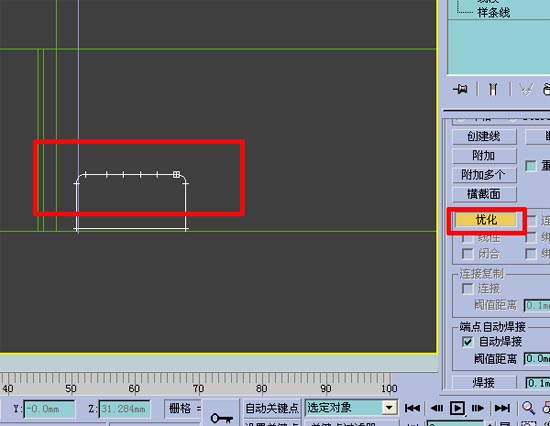Toggle the checkbox right of 优化 button

tap(531, 220)
